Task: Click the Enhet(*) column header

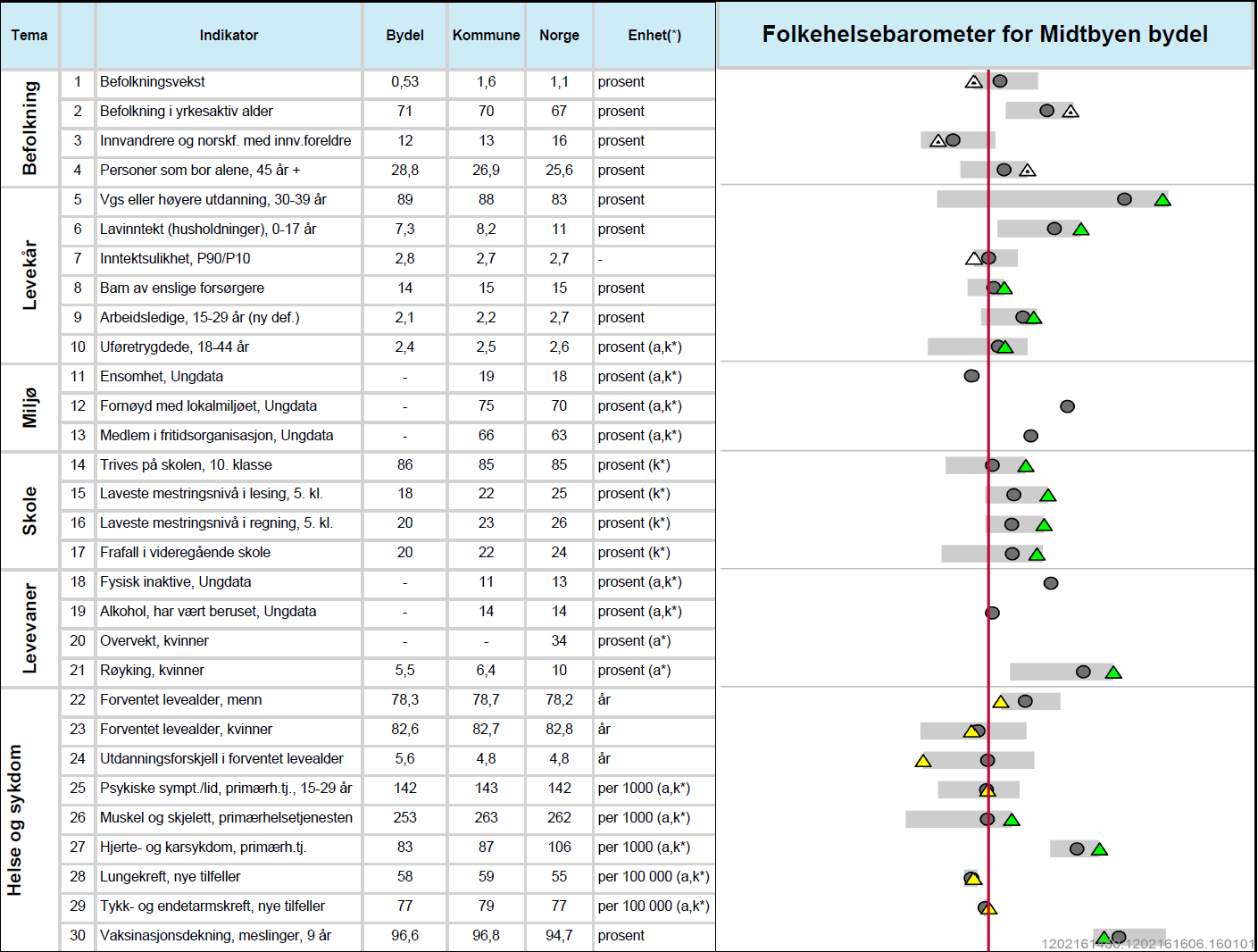Action: tap(654, 36)
